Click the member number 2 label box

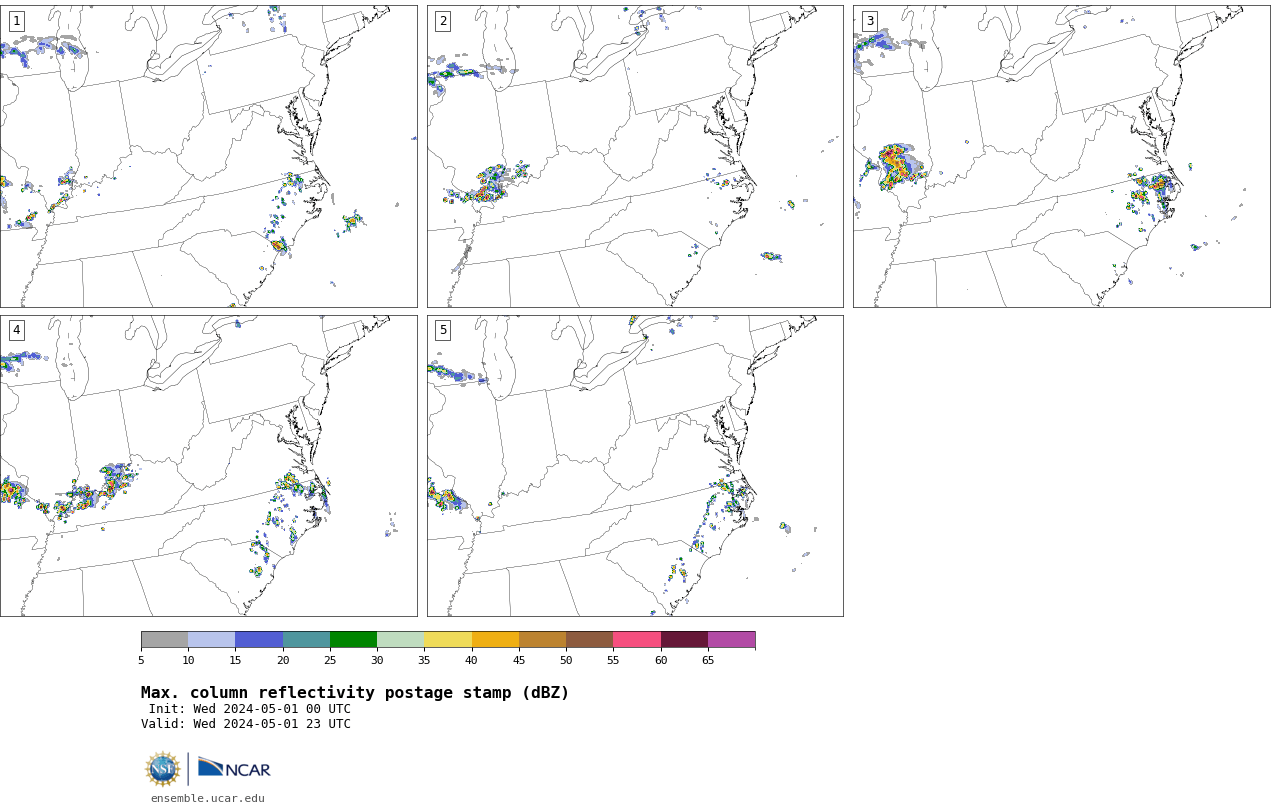pyautogui.click(x=443, y=21)
